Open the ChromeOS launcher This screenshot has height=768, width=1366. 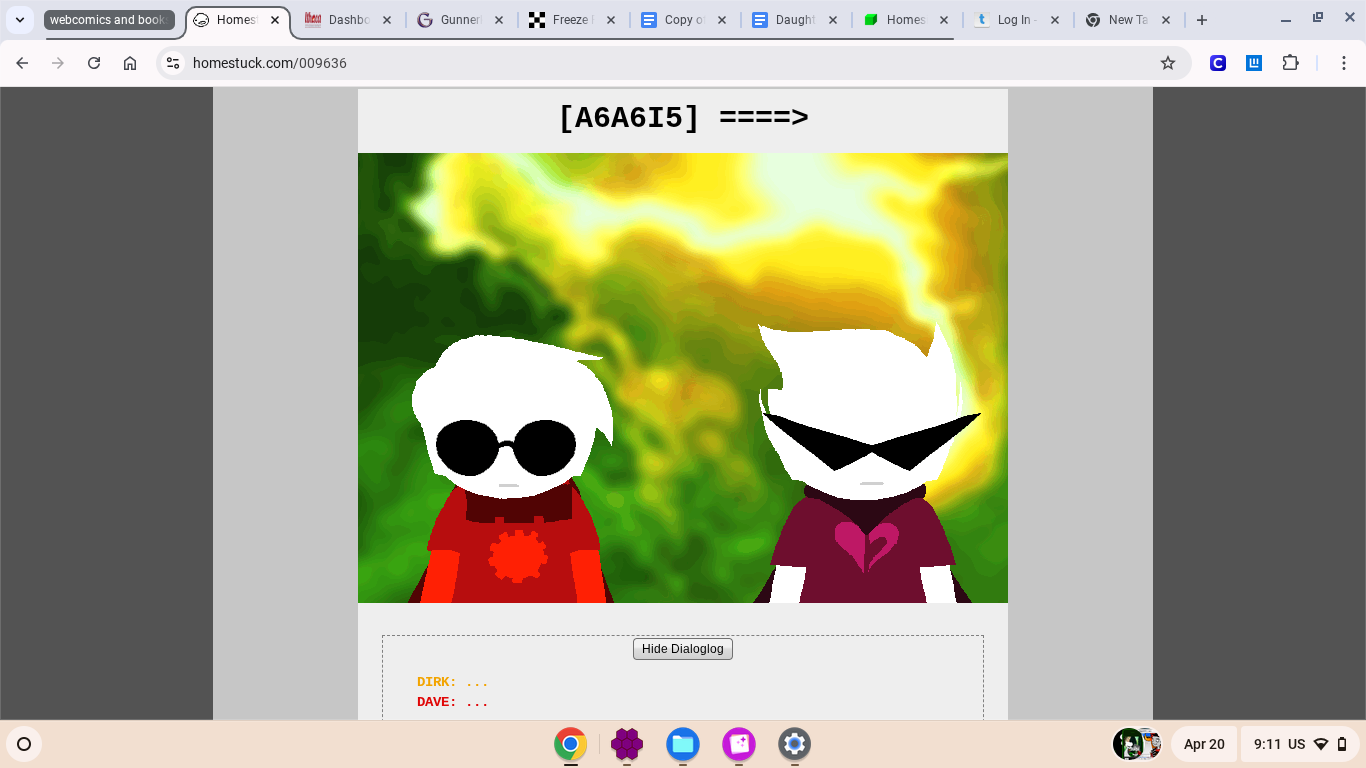[24, 744]
